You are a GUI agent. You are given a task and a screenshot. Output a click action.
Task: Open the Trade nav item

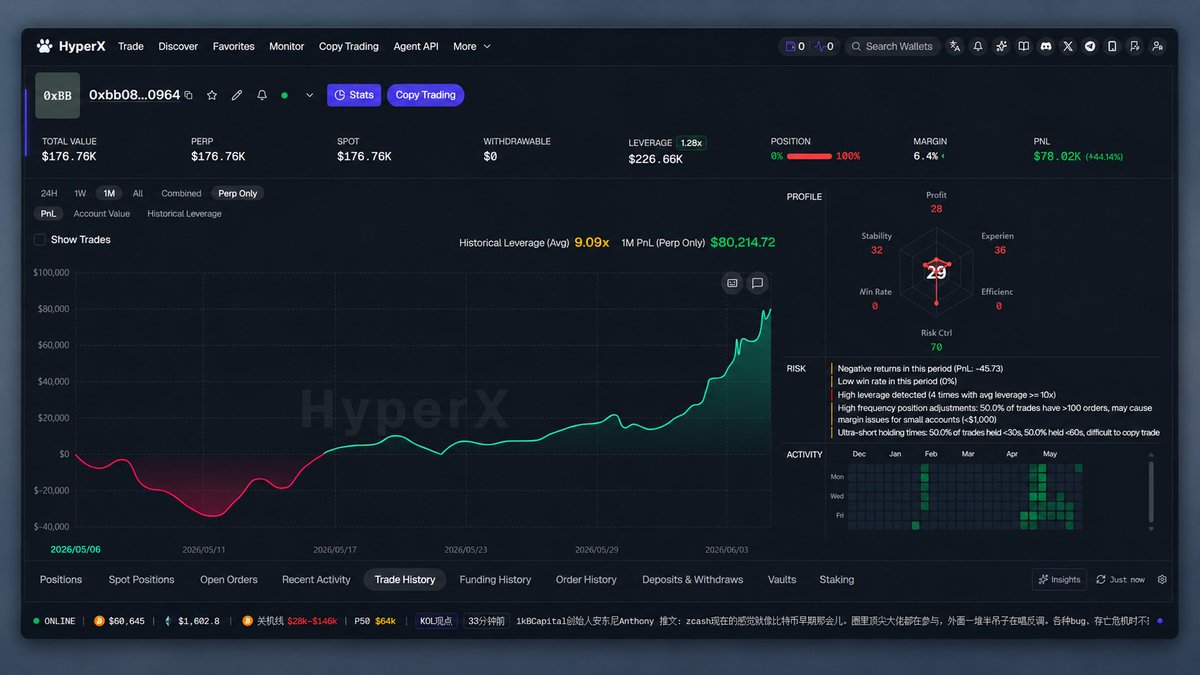131,46
